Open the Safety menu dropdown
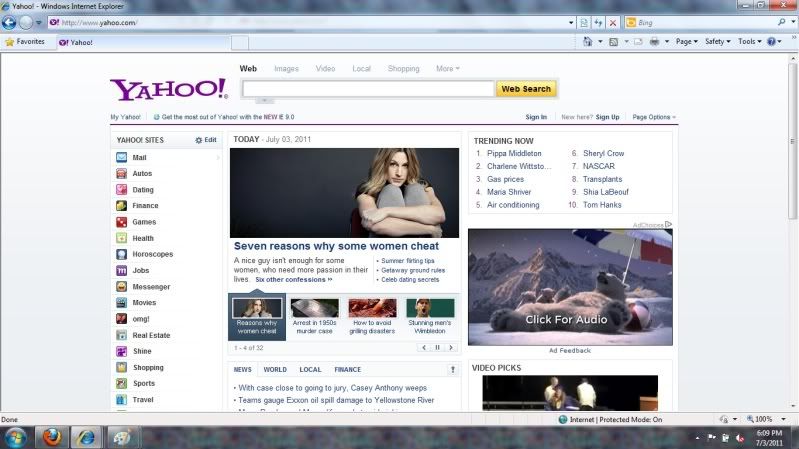The height and width of the screenshot is (449, 799). [x=717, y=42]
